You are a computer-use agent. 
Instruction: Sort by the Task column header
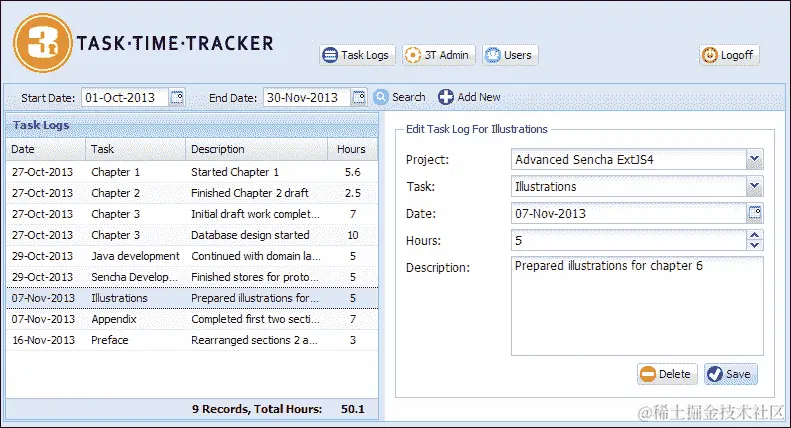pos(136,149)
